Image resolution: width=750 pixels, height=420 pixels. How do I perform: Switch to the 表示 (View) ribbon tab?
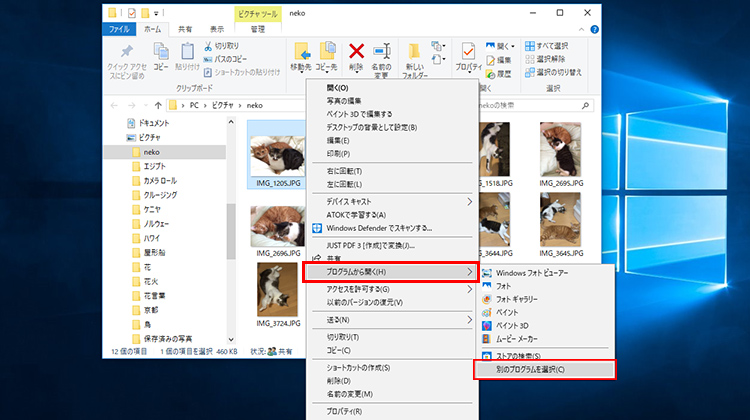(x=216, y=30)
